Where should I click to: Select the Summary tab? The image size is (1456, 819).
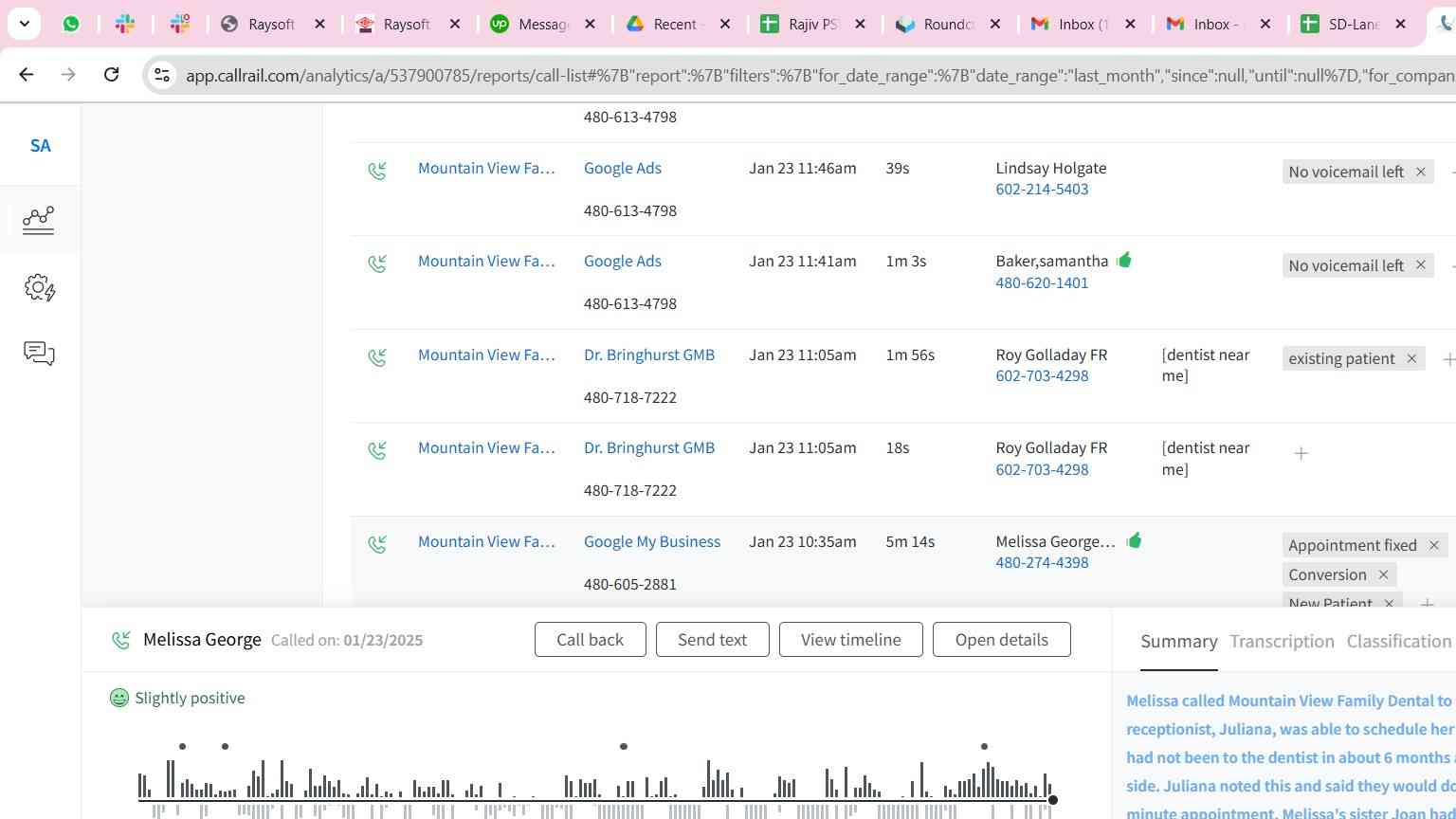point(1179,642)
